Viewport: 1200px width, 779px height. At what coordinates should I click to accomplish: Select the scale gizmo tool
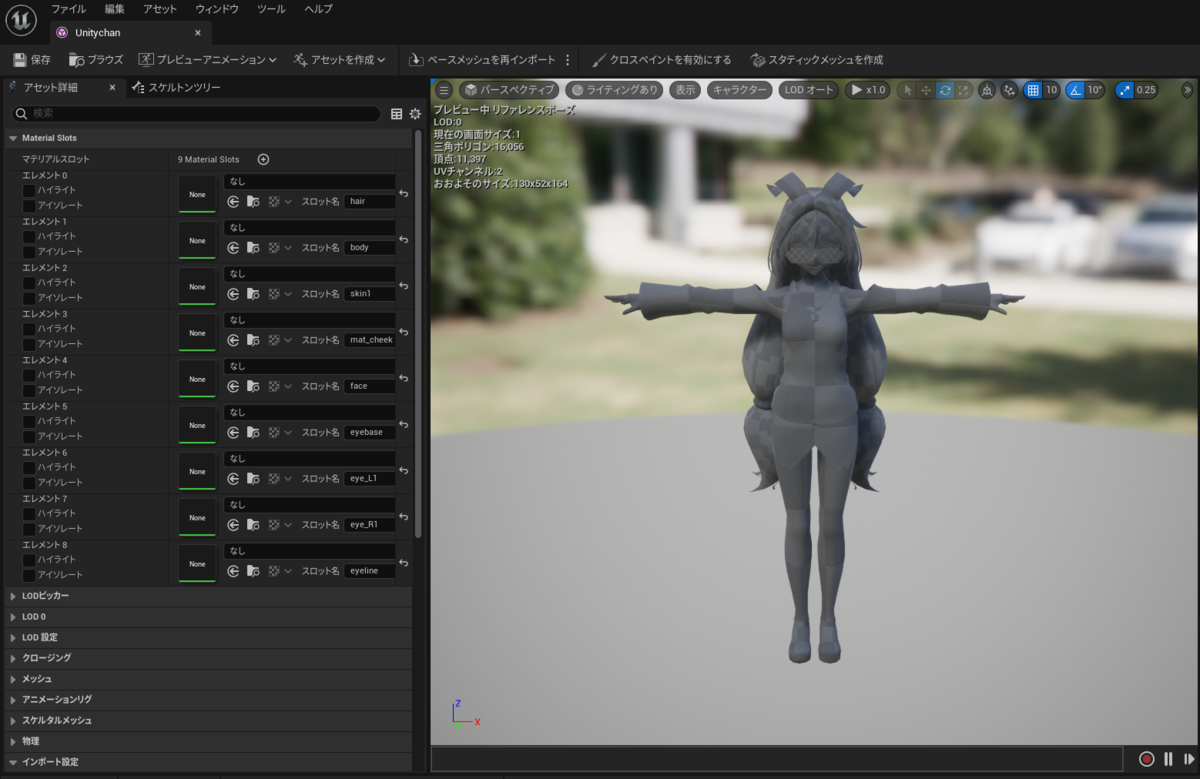point(963,90)
